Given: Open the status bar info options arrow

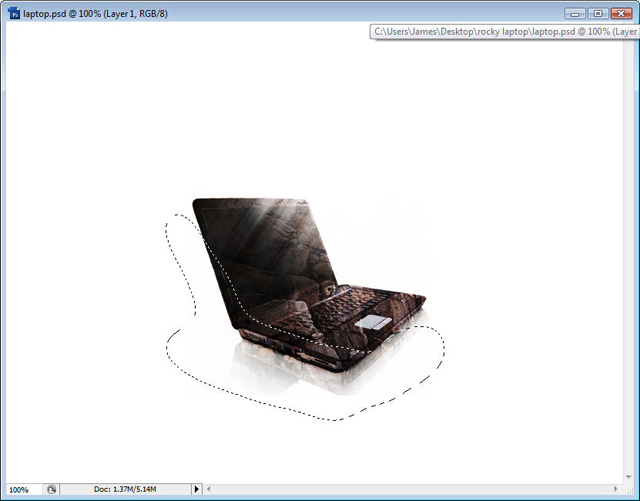Looking at the screenshot, I should click(196, 489).
